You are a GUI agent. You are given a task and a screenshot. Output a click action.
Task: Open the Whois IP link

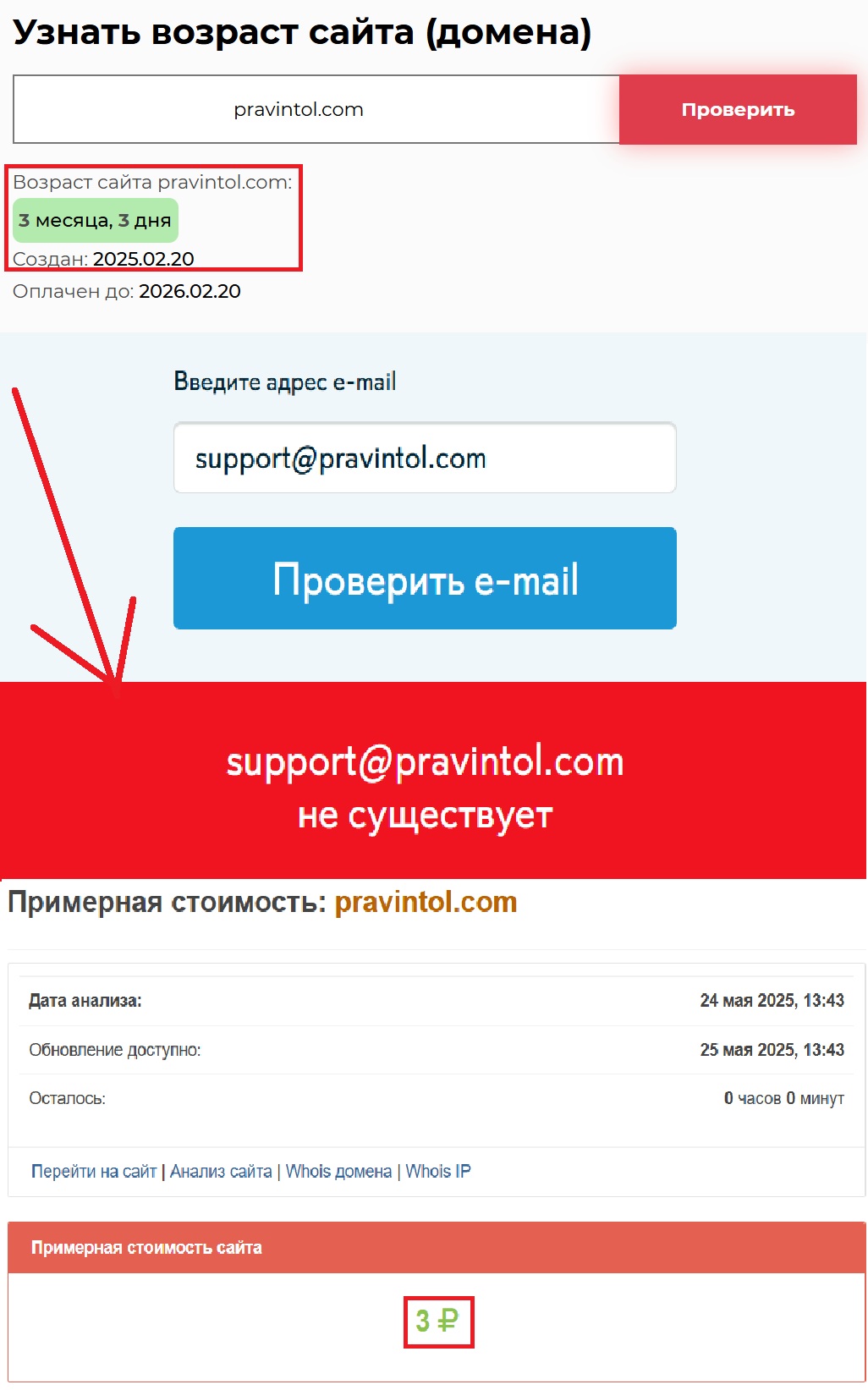point(438,1171)
